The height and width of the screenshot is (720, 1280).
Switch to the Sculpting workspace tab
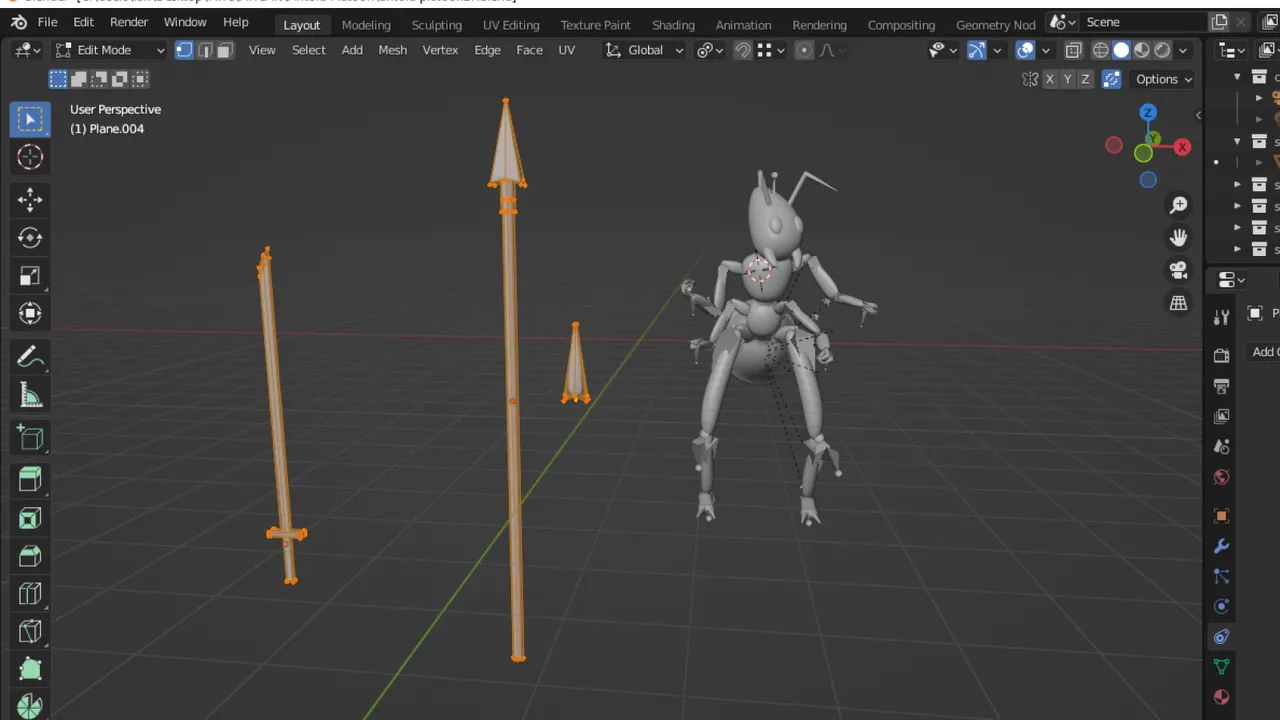pyautogui.click(x=437, y=25)
